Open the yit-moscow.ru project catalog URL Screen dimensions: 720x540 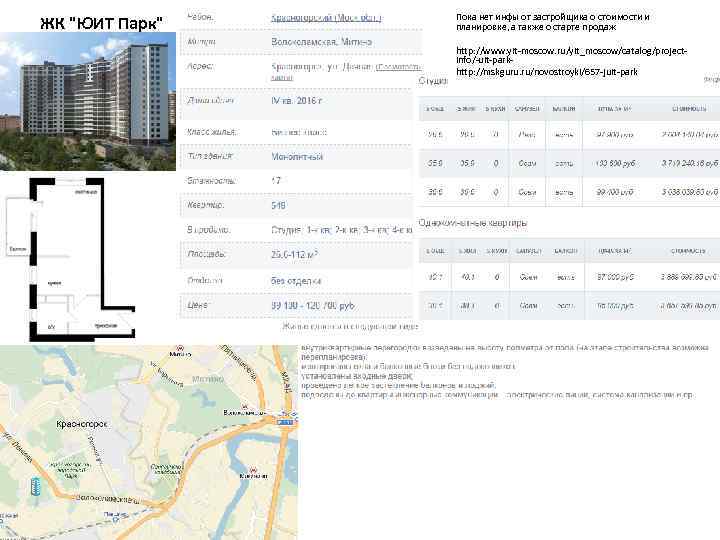(571, 55)
